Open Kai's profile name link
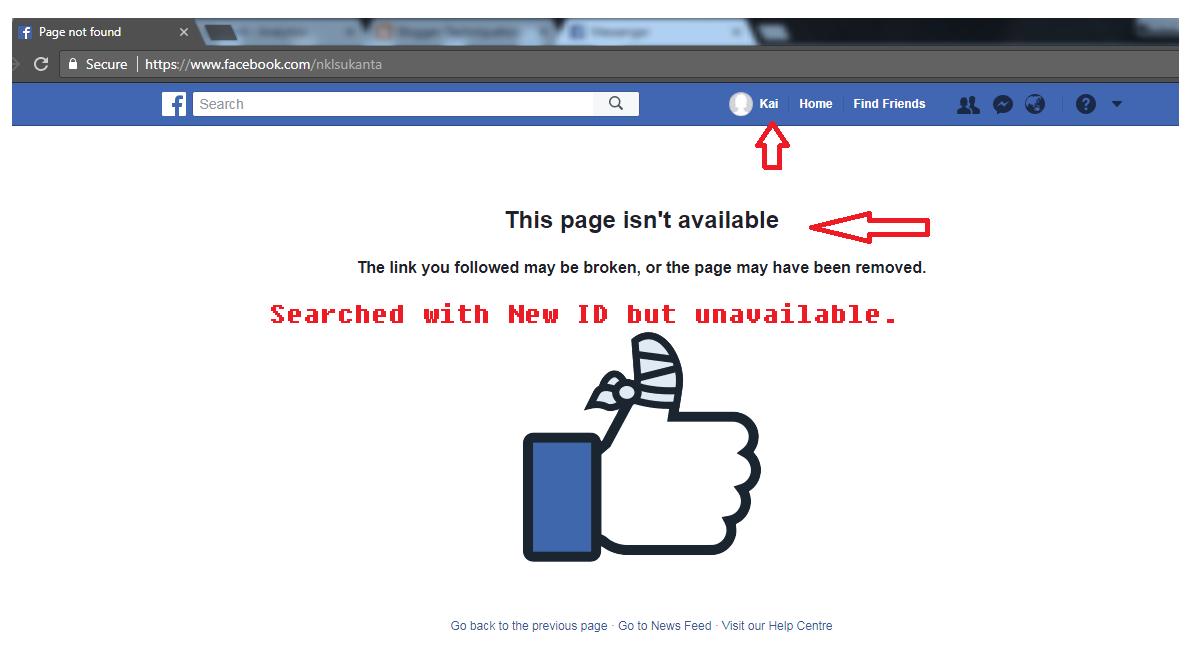This screenshot has height=668, width=1188. point(768,104)
